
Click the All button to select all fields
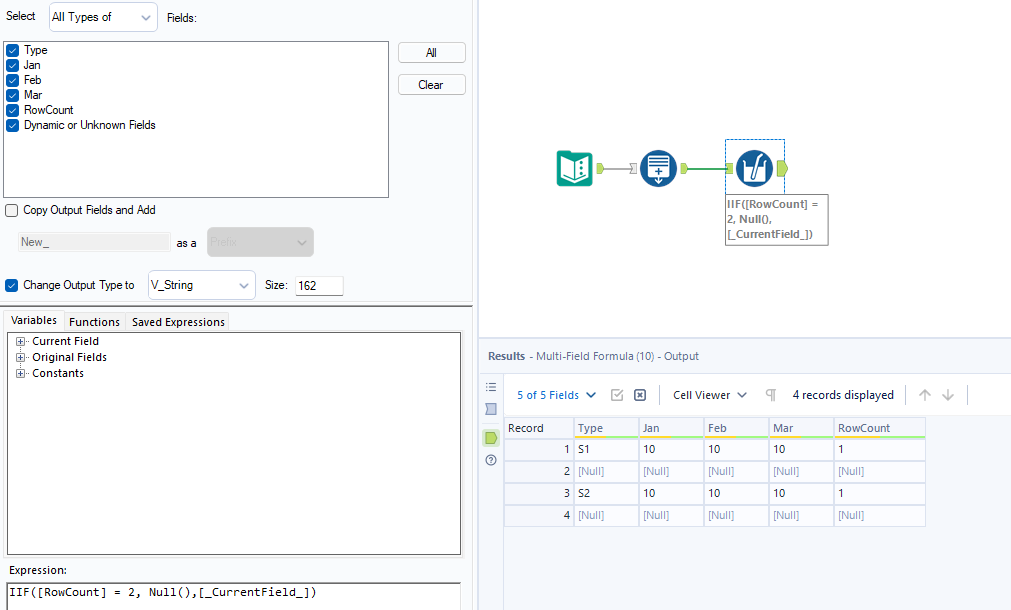(x=431, y=52)
